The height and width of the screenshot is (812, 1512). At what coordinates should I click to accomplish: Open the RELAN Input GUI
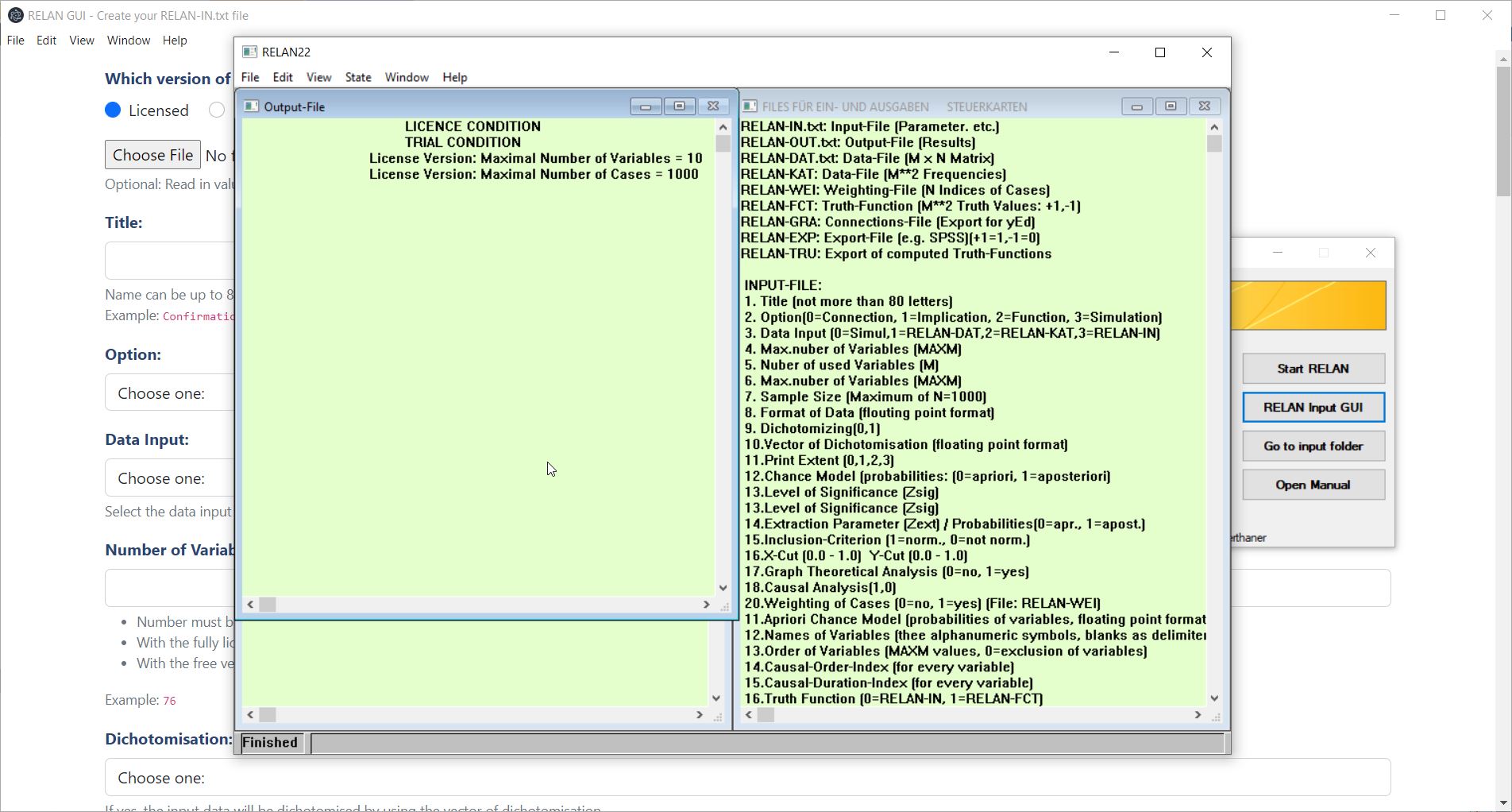click(1313, 407)
